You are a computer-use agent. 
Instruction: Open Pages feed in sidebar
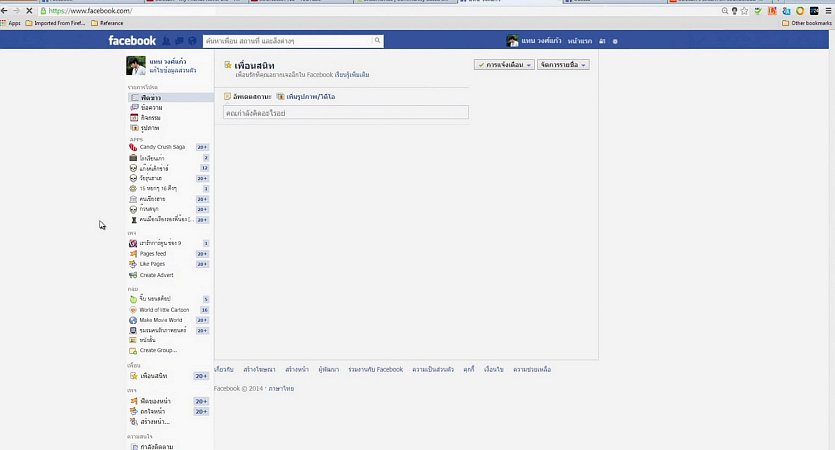[x=153, y=254]
